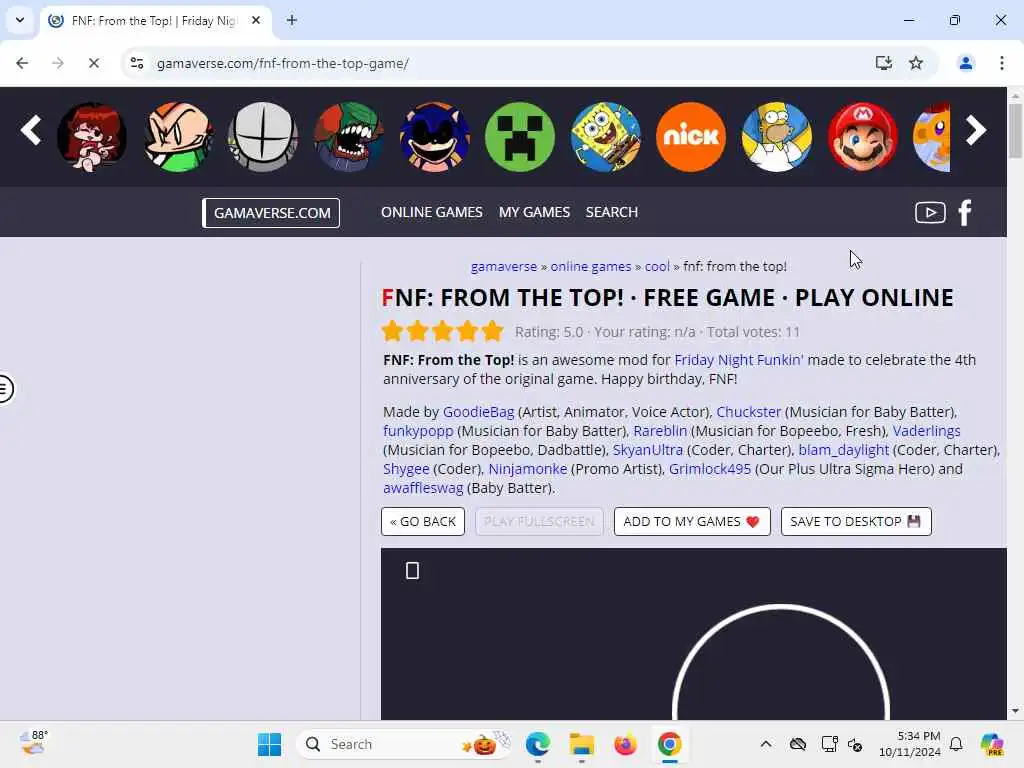The image size is (1024, 768).
Task: Open Firefox from the taskbar
Action: tap(625, 744)
